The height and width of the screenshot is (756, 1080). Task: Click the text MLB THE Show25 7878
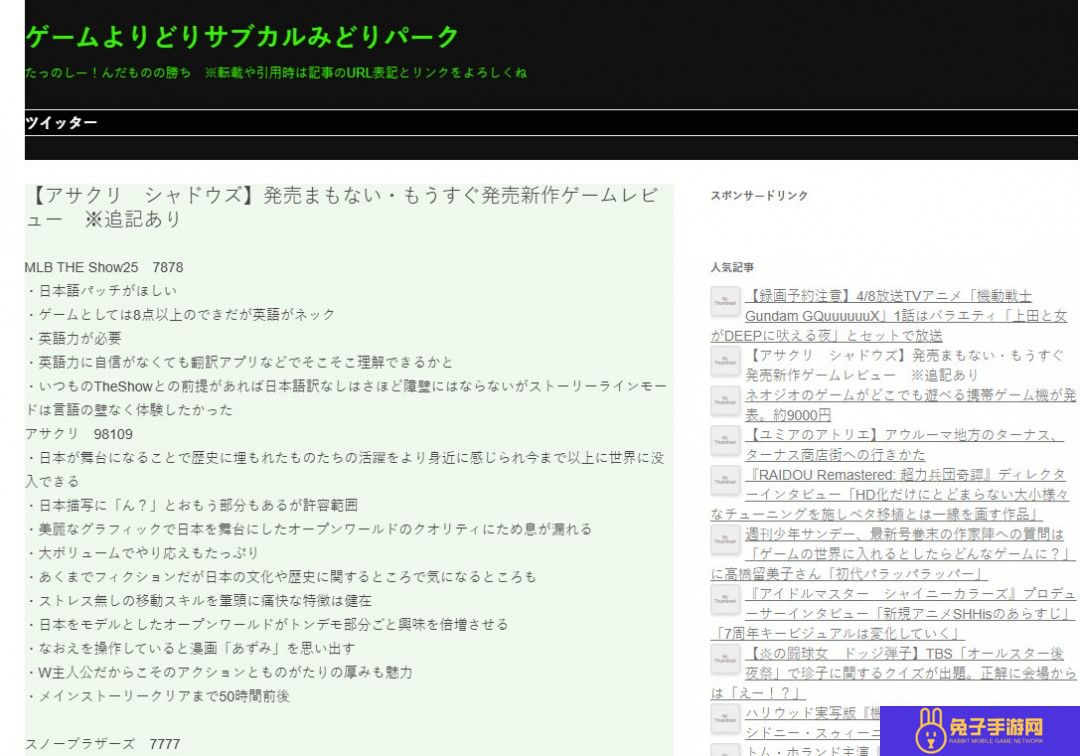click(104, 267)
